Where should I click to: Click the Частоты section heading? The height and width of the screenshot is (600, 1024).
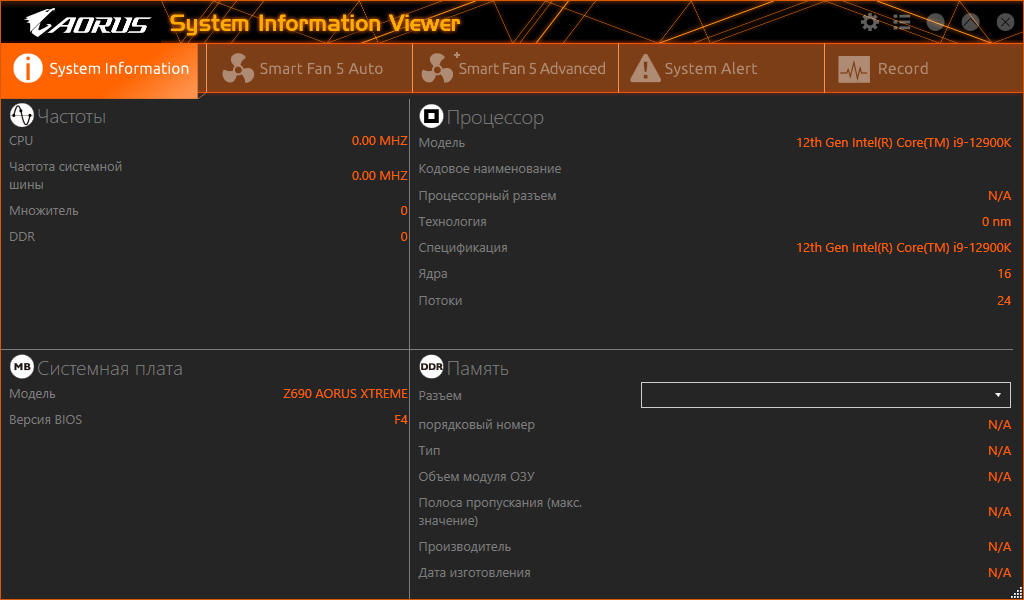tap(72, 116)
